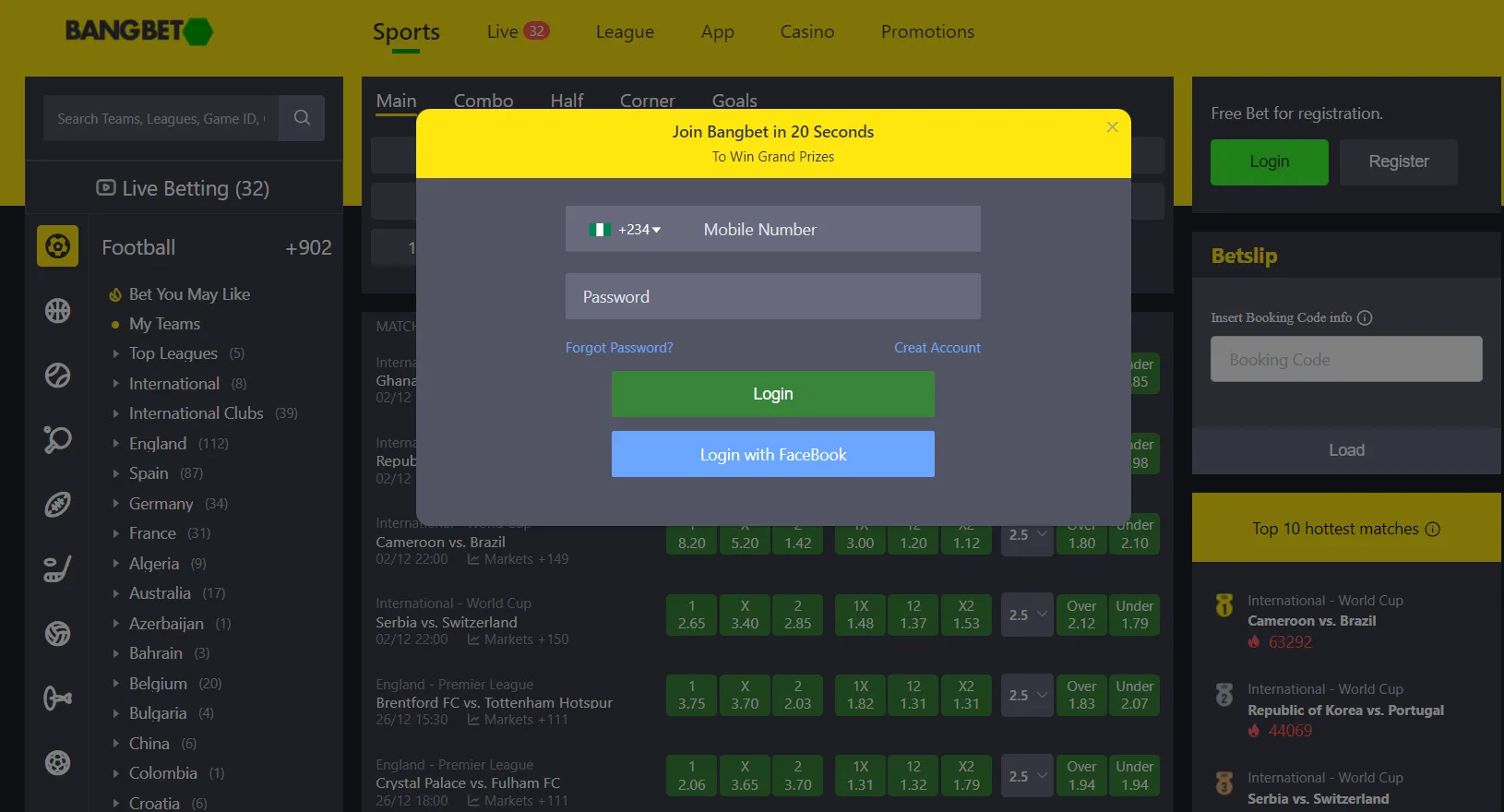
Task: Close the Join Bangbet login popup
Action: tap(1113, 127)
